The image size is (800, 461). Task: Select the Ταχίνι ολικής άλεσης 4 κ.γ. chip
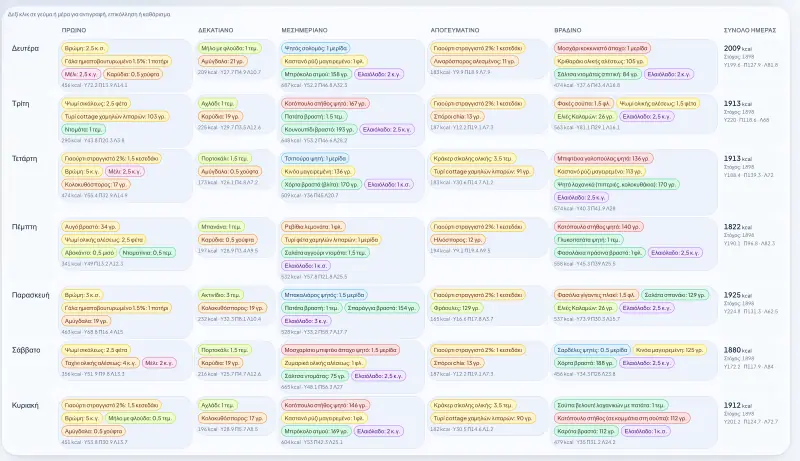click(x=100, y=363)
